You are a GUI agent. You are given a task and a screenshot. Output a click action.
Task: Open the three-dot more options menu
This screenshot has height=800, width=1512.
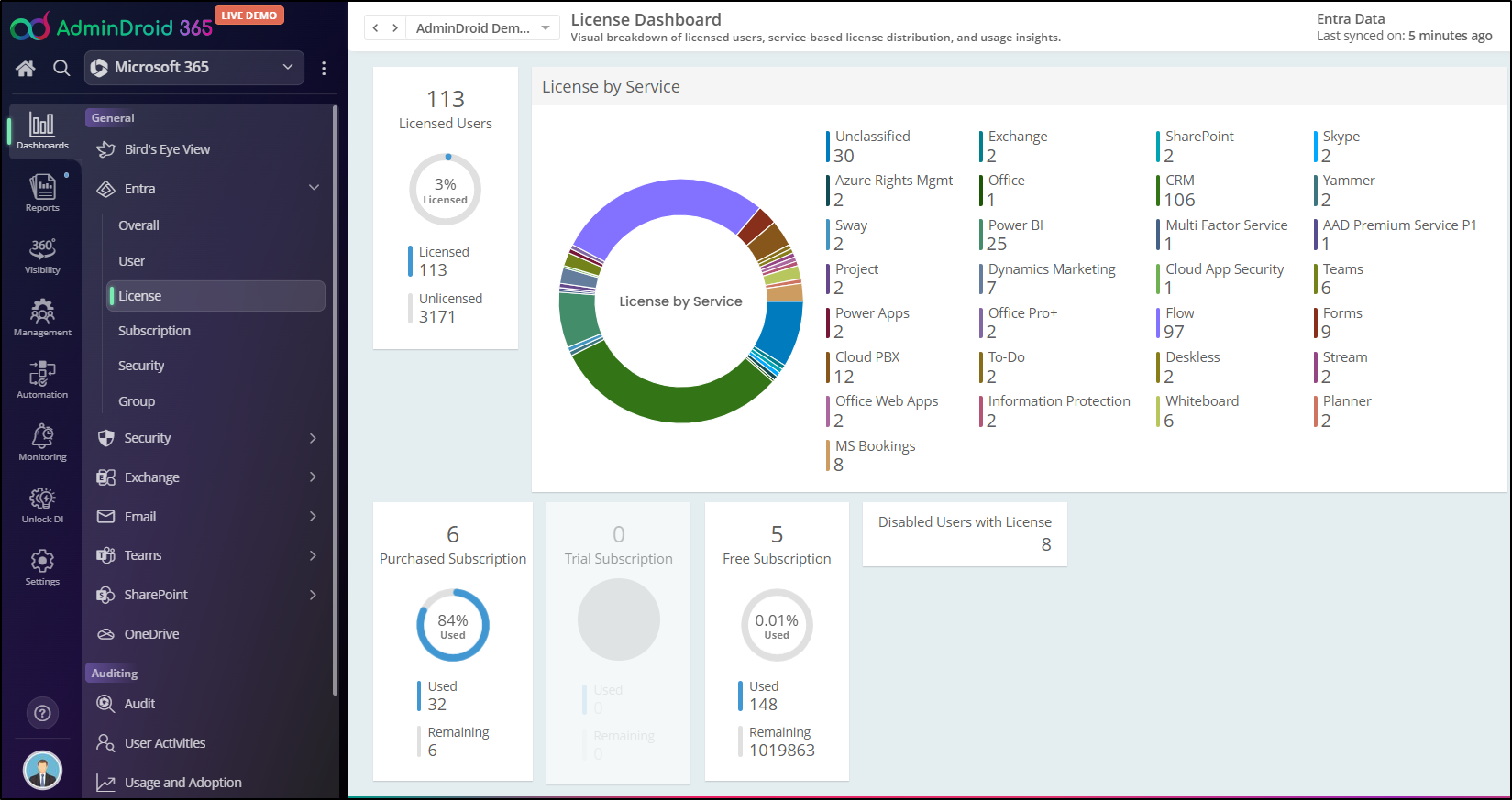coord(324,68)
